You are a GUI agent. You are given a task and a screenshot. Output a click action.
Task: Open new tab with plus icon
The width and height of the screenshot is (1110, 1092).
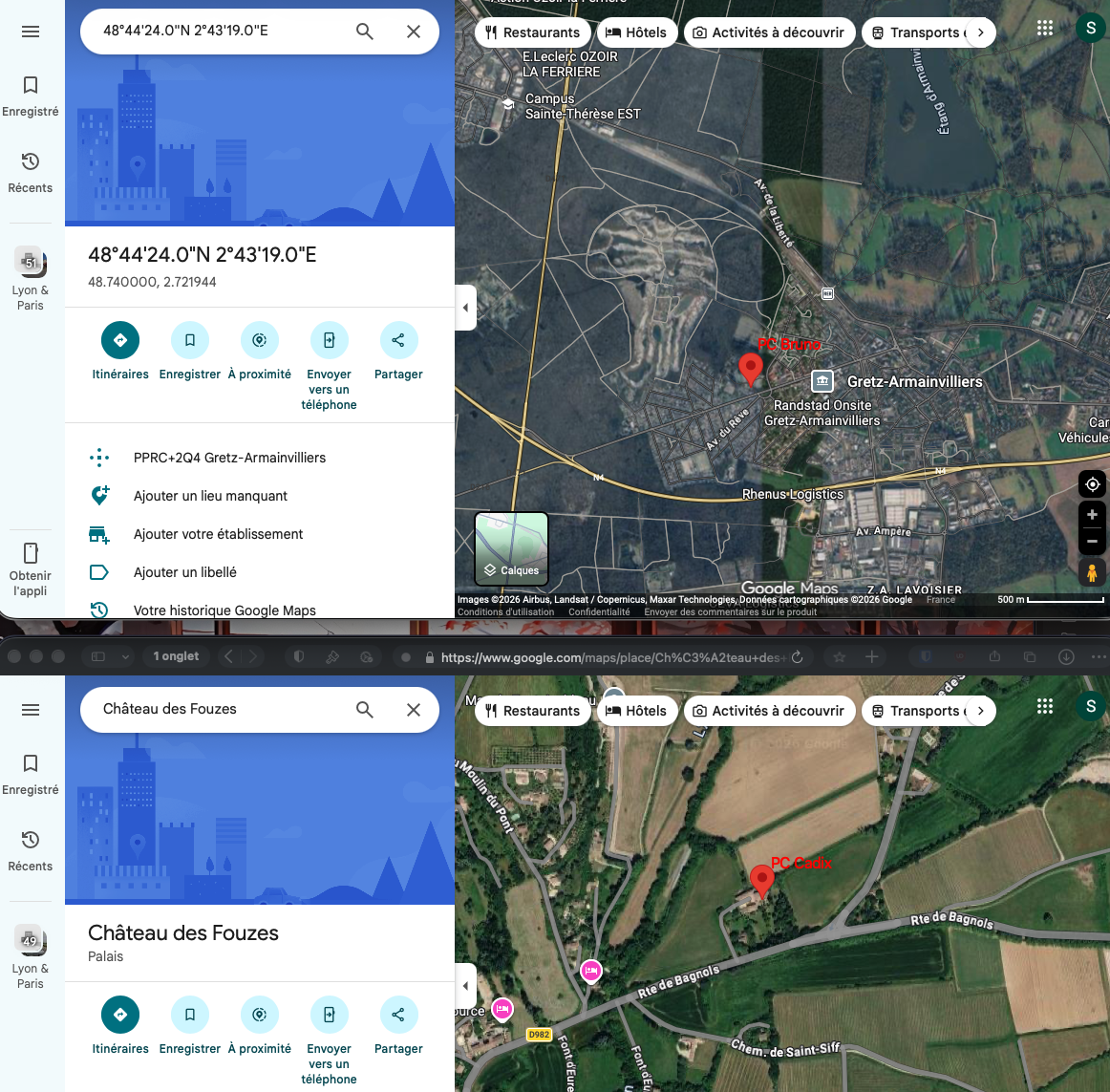[872, 657]
